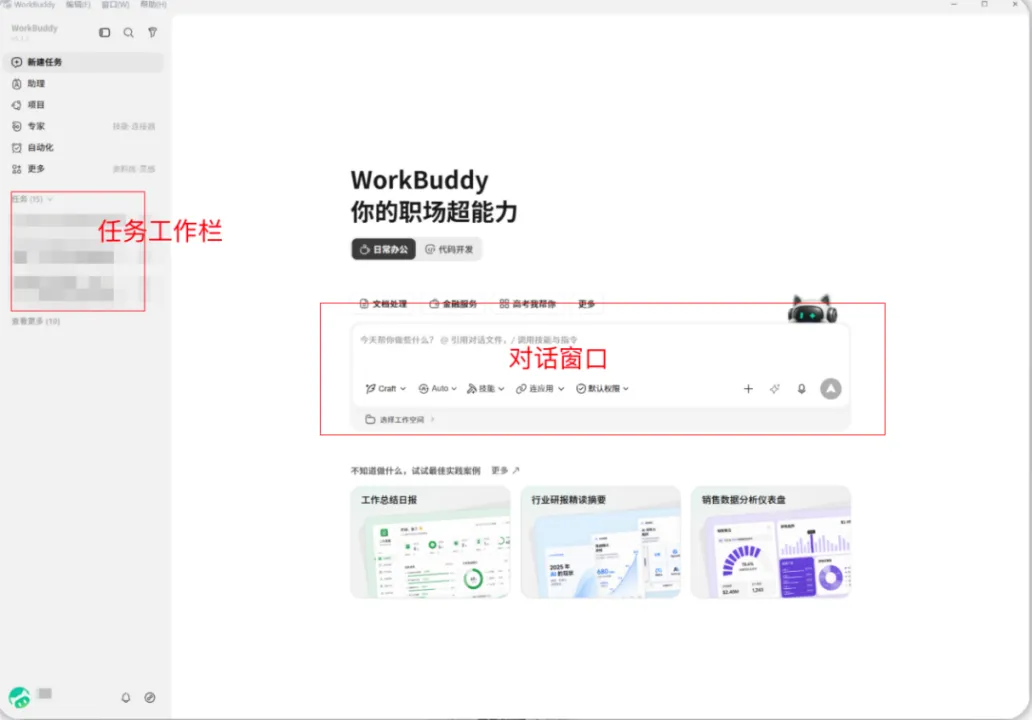Open the 行业研报精读摘要 example card

point(600,542)
